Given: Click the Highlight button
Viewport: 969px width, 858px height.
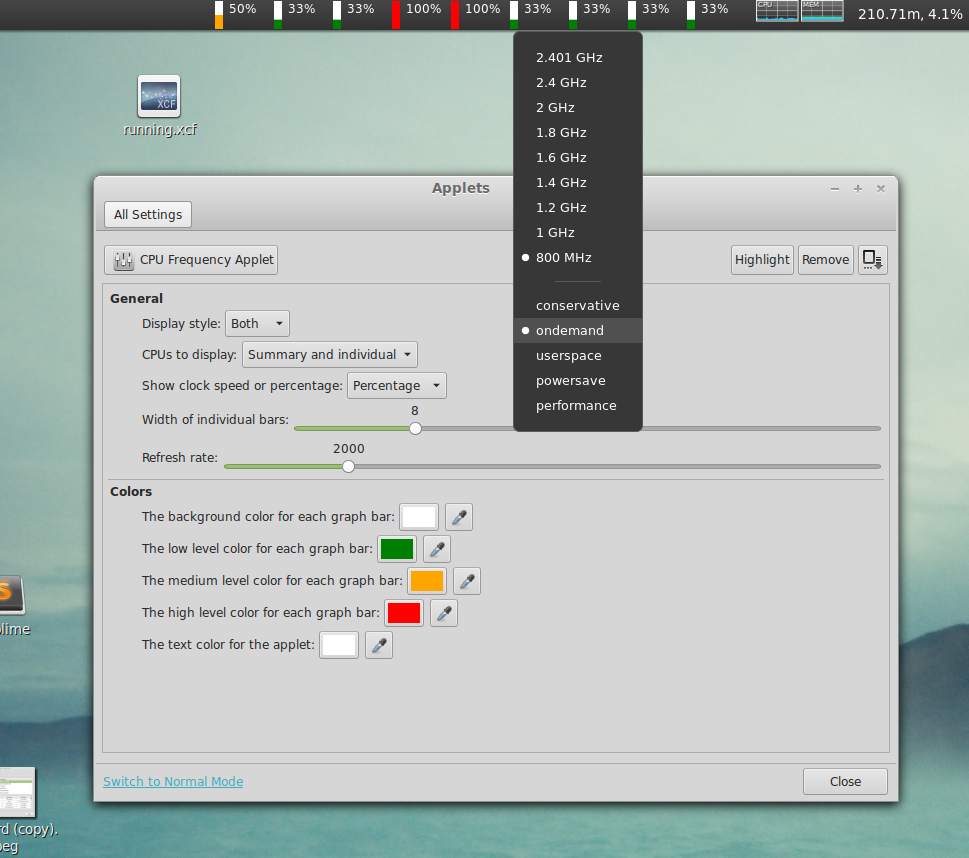Looking at the screenshot, I should pos(762,260).
